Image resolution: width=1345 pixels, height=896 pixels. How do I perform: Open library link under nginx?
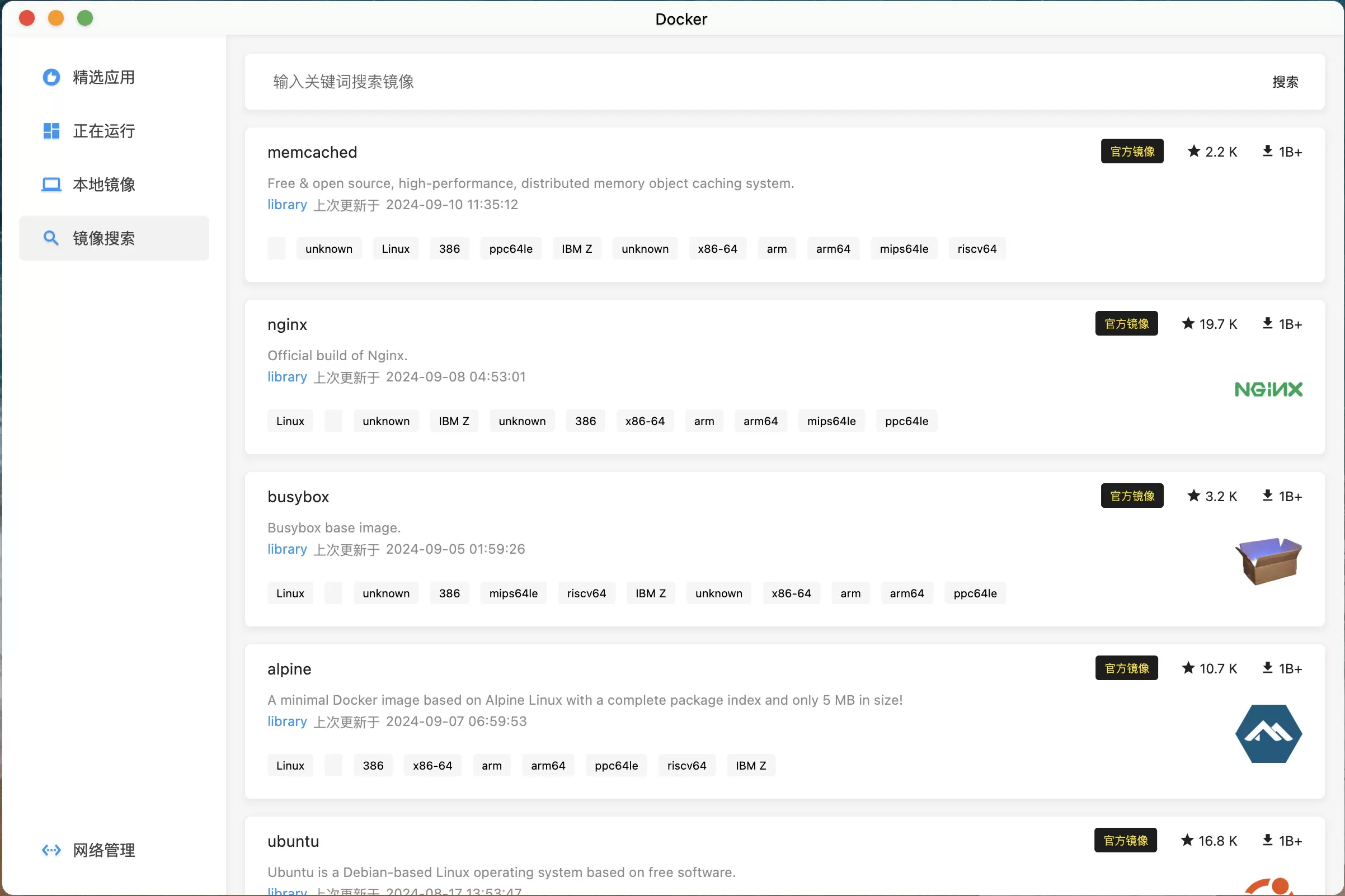point(287,377)
